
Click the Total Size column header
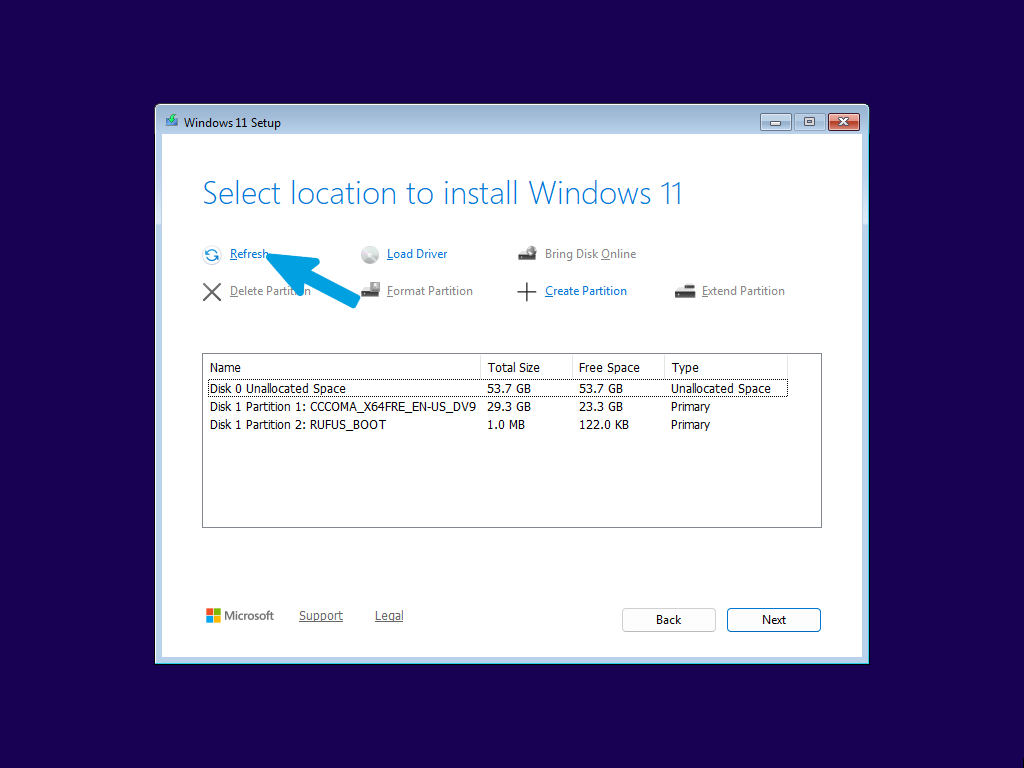[x=526, y=367]
